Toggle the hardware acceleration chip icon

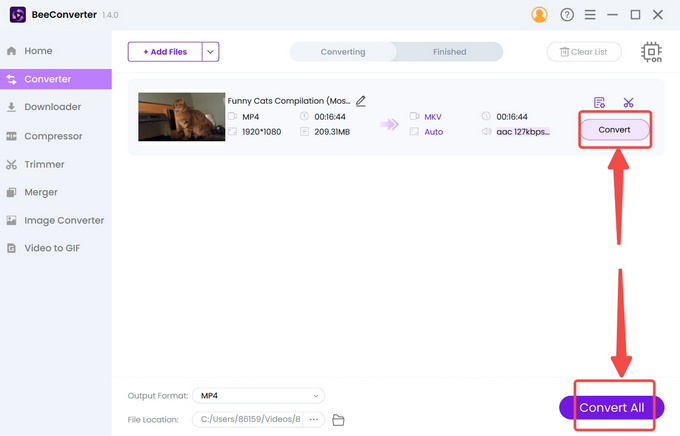651,52
